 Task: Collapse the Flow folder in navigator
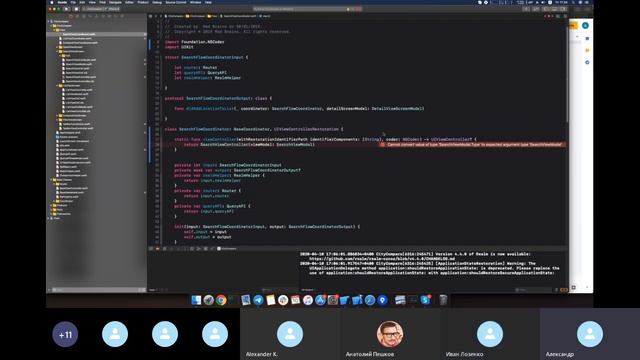(54, 30)
